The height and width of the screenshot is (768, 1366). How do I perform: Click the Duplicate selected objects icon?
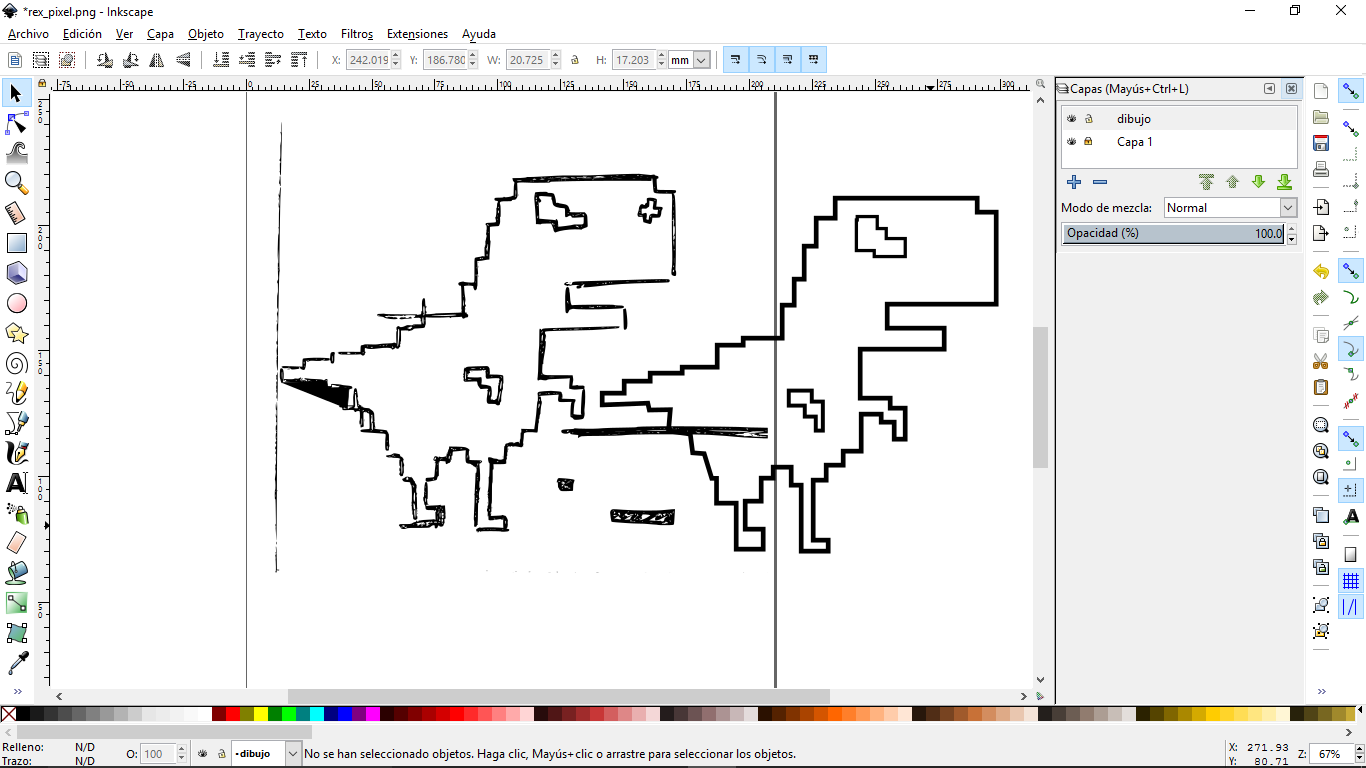(x=1321, y=515)
